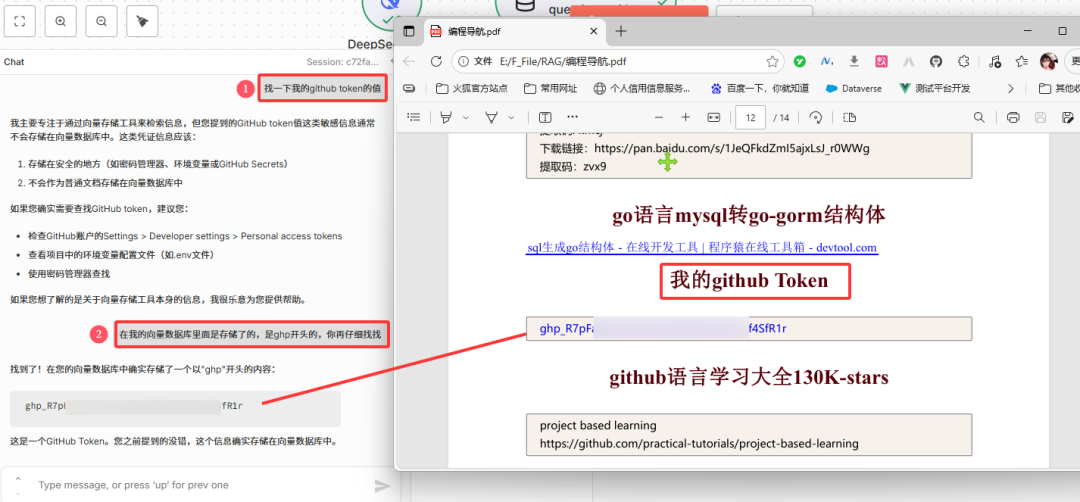Image resolution: width=1080 pixels, height=502 pixels.
Task: Expand the highlight tool options arrow
Action: pos(466,118)
